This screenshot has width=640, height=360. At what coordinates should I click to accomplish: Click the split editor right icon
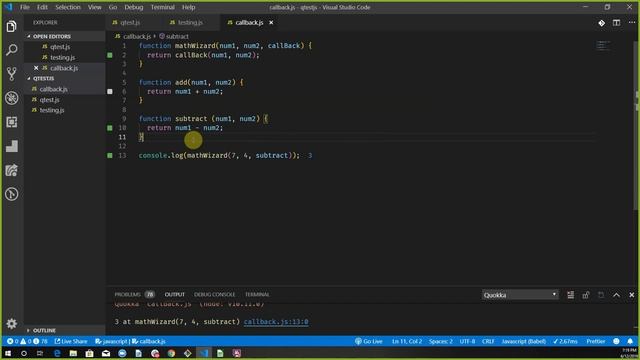616,23
